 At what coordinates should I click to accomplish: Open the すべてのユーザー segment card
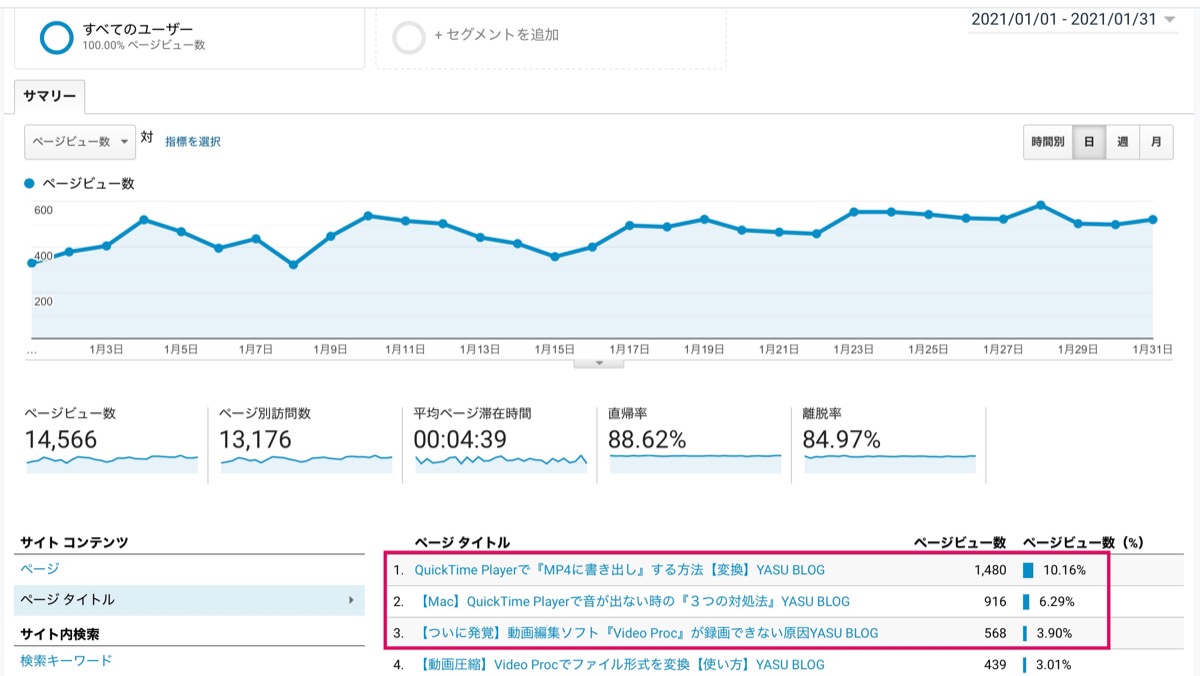pos(189,38)
